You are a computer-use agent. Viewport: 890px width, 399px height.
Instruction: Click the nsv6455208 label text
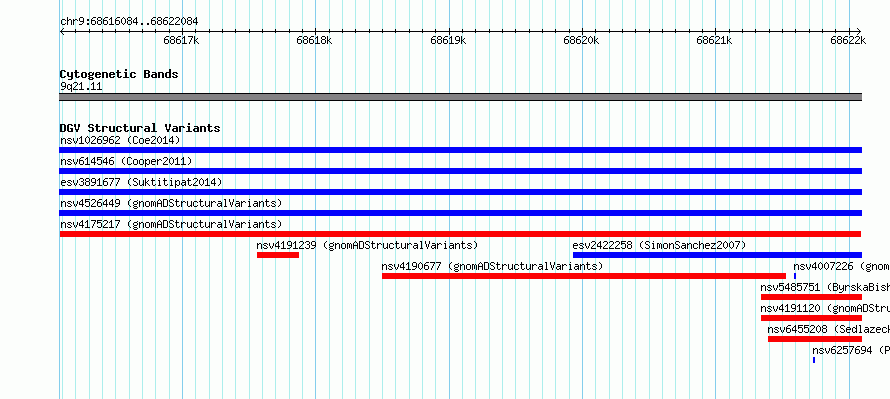[829, 329]
